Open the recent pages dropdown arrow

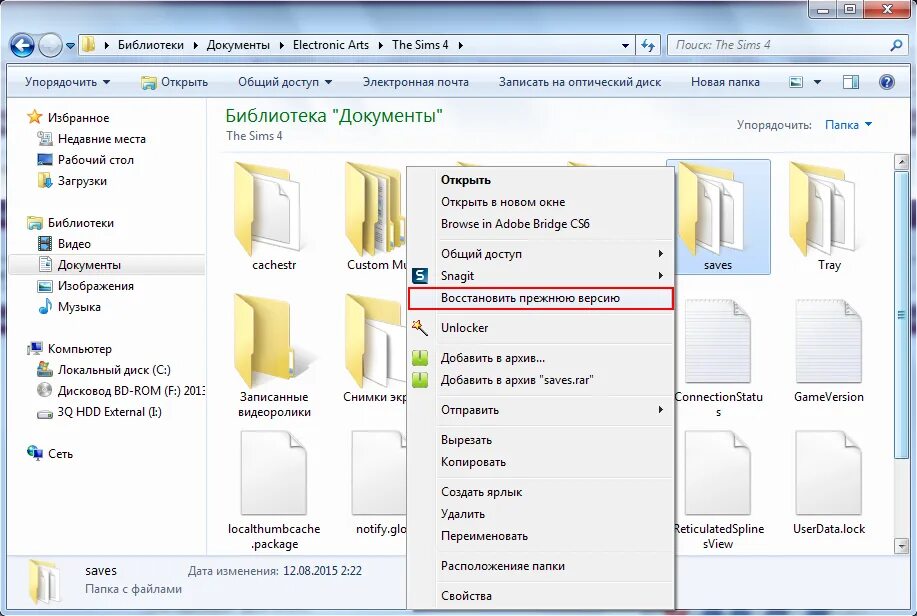(x=70, y=46)
